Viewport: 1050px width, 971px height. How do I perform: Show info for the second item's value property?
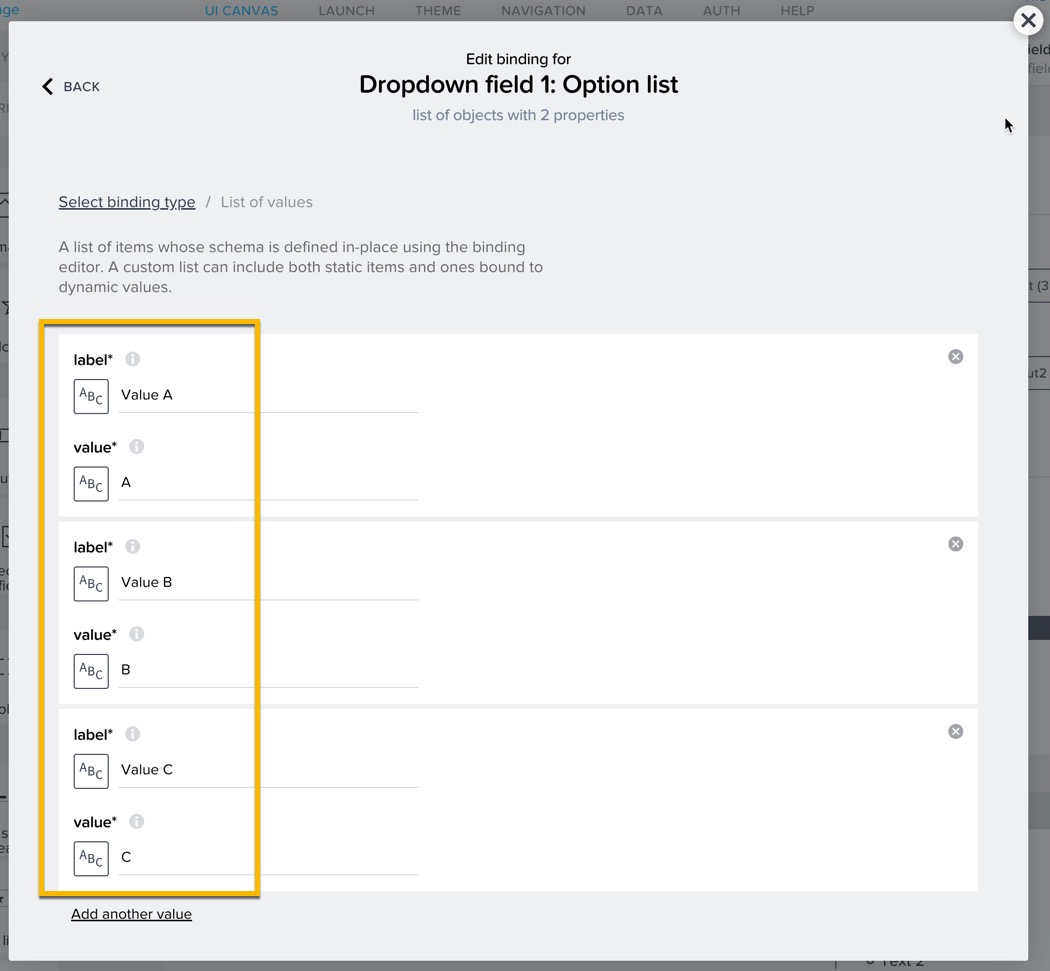[x=137, y=634]
